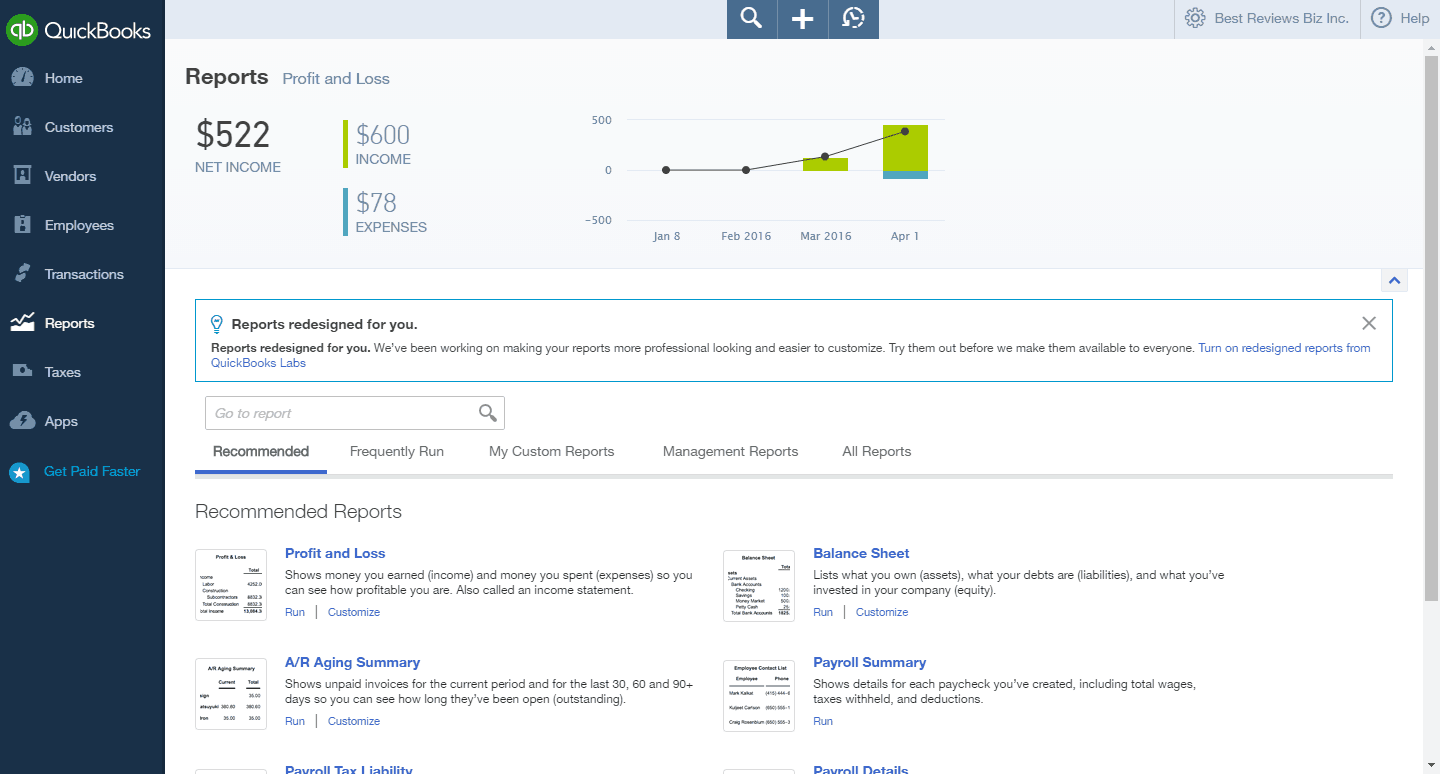Click the Go to report search field
The image size is (1440, 774).
[340, 412]
